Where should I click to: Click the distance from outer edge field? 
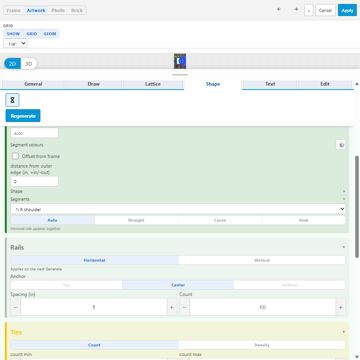pyautogui.click(x=34, y=181)
